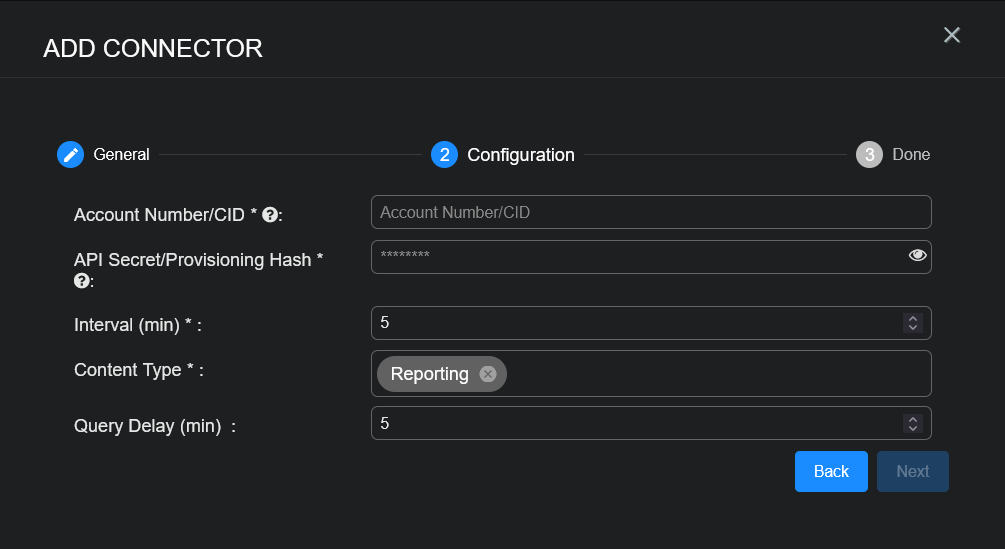Click the number 2 step circle
The height and width of the screenshot is (549, 1005).
click(x=444, y=155)
